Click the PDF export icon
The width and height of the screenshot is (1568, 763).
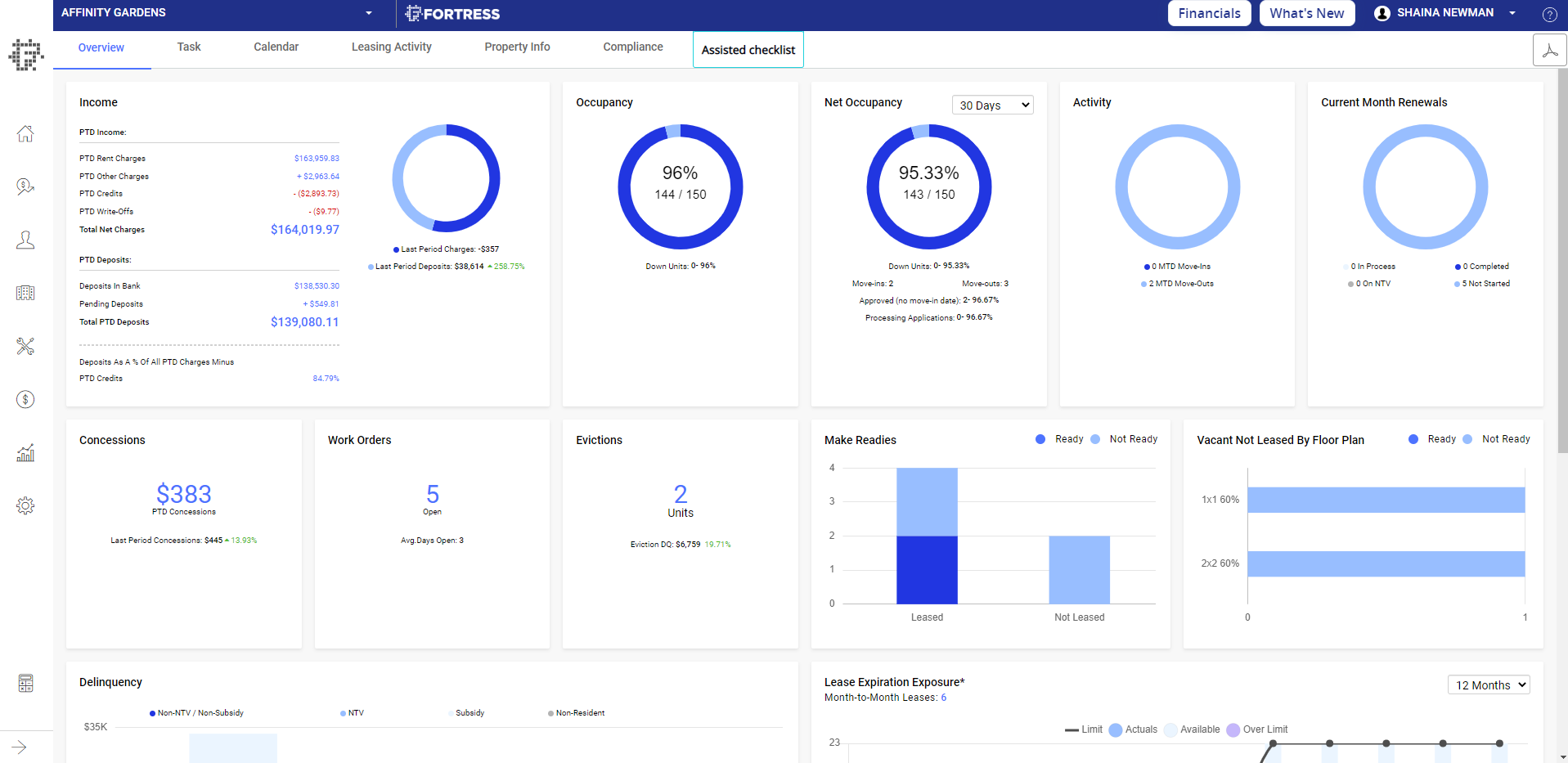click(1549, 51)
